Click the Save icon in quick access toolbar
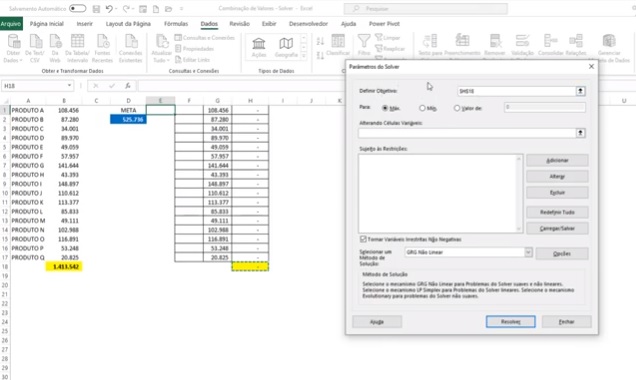This screenshot has width=636, height=380. [96, 9]
